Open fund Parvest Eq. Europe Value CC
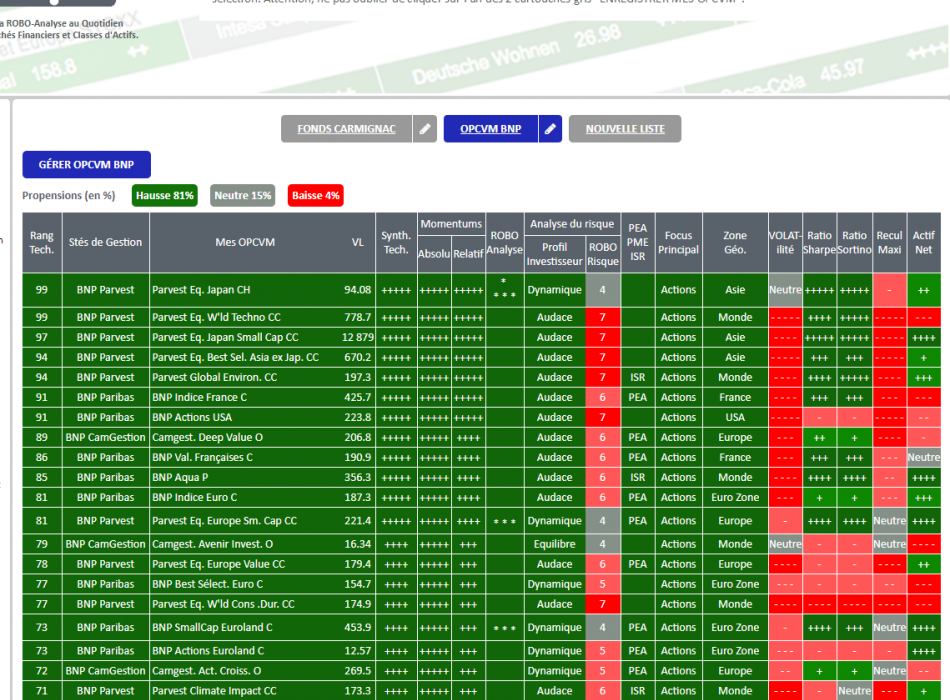 [219, 564]
